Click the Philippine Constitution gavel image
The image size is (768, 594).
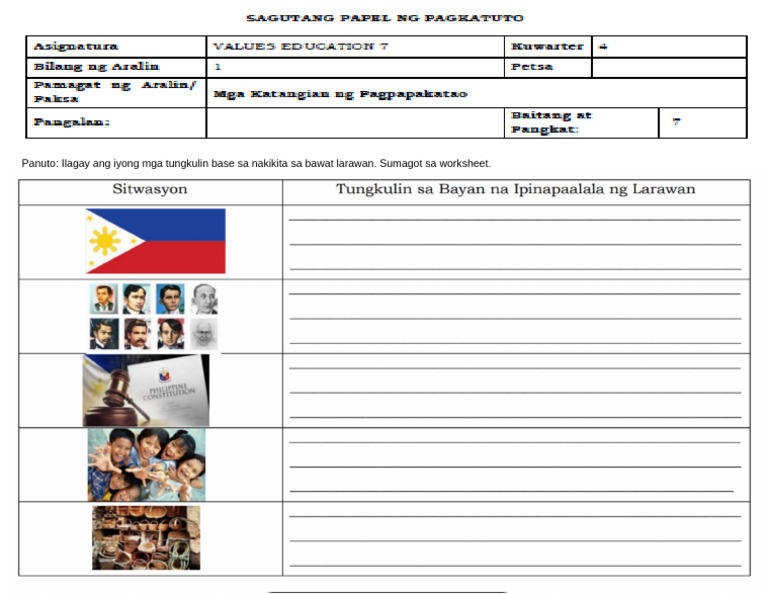click(146, 390)
